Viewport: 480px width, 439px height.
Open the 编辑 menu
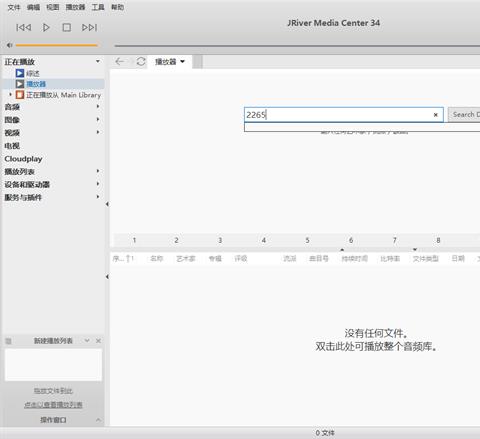pos(33,7)
